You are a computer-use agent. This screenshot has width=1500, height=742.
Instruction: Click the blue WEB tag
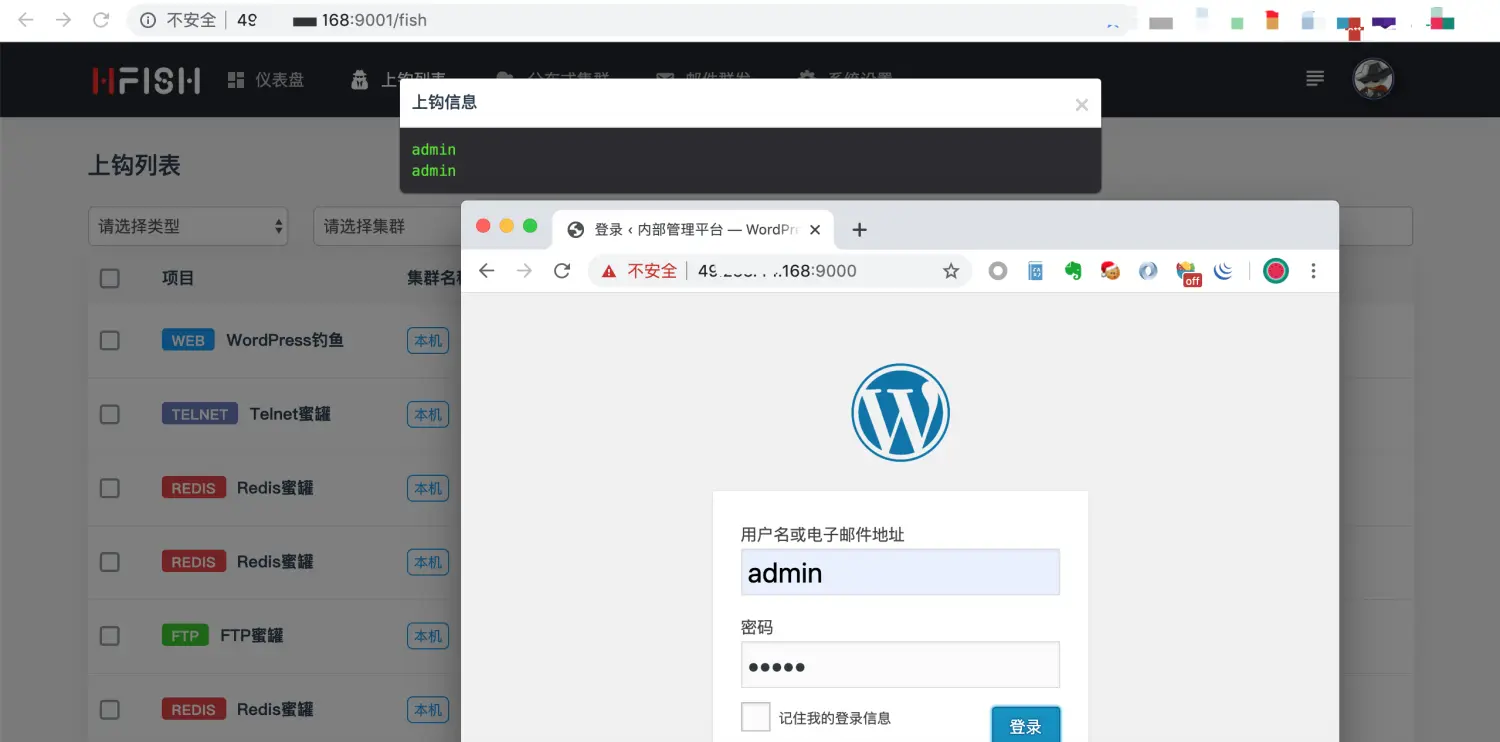tap(188, 341)
